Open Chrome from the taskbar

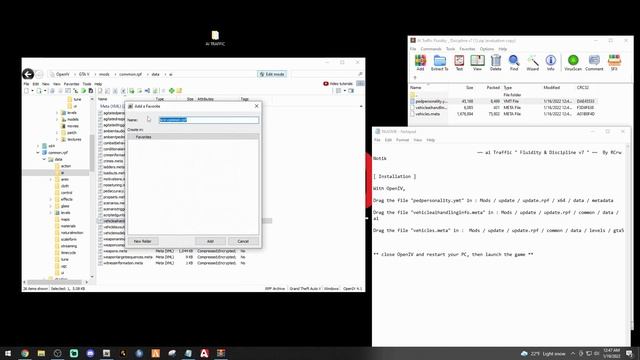coord(24,353)
